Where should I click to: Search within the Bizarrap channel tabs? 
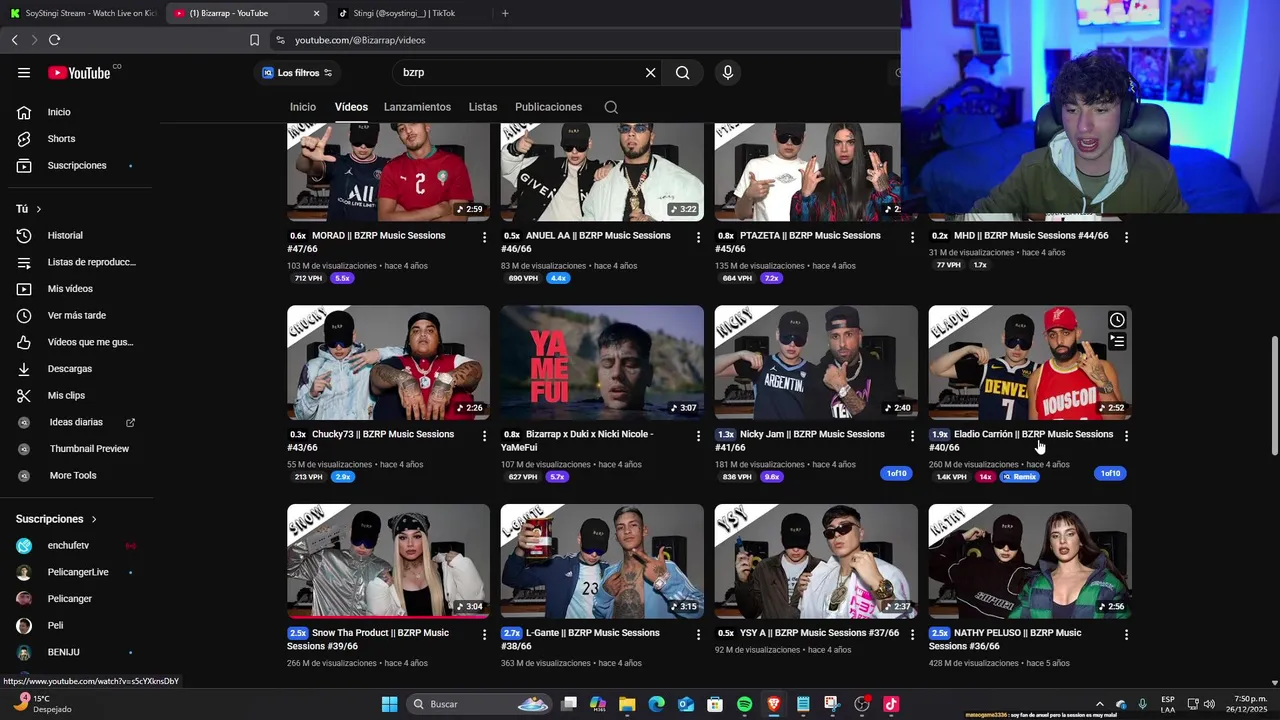click(x=611, y=107)
